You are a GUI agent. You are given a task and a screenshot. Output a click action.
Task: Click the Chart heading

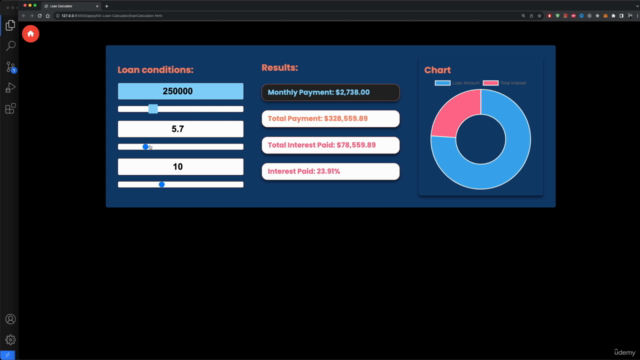(x=438, y=70)
